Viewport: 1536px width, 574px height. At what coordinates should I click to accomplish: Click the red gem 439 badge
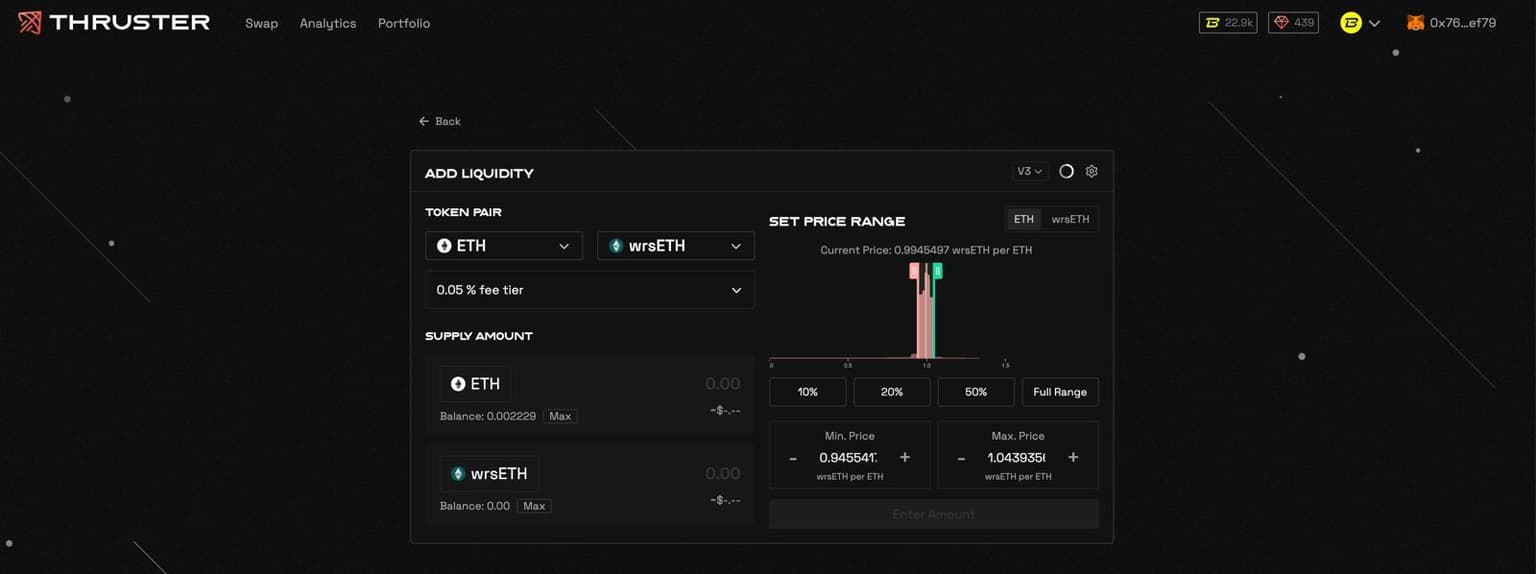click(1293, 23)
